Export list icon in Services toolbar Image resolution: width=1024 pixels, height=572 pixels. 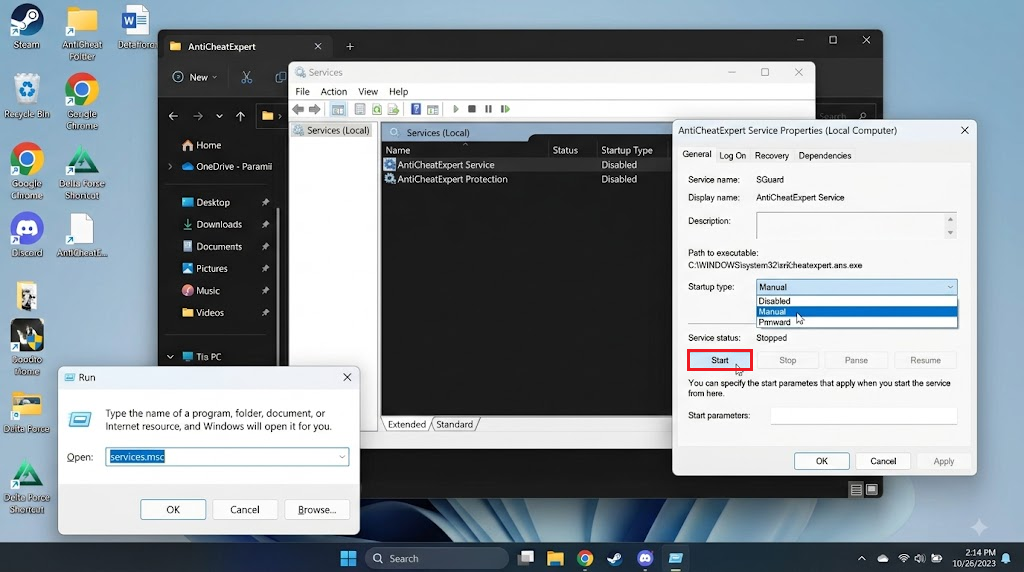click(x=393, y=109)
